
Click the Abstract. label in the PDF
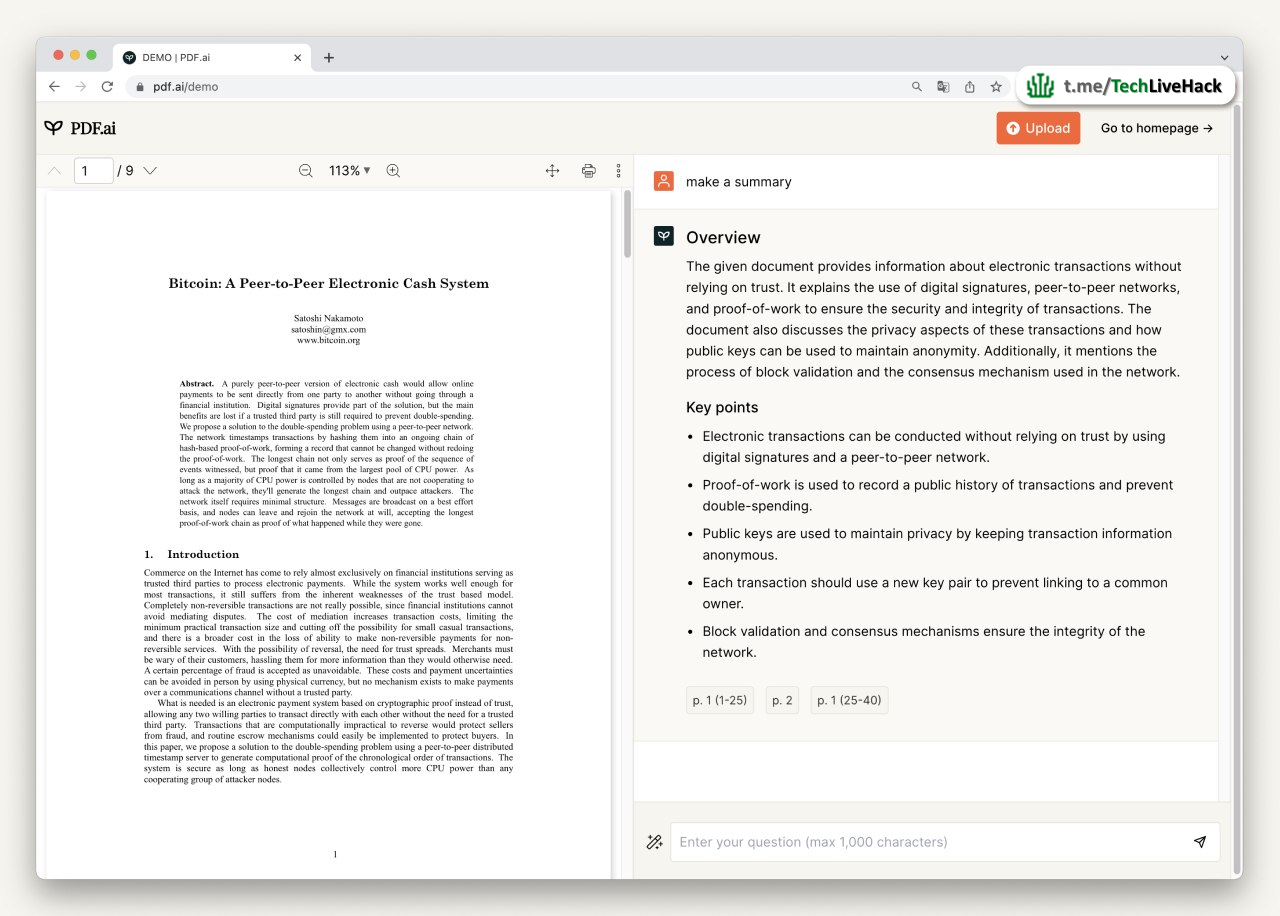click(197, 384)
